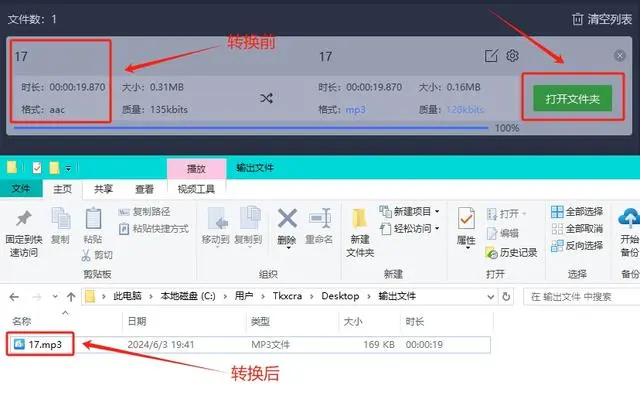Select the pink 播放 contextual tab

pyautogui.click(x=196, y=168)
